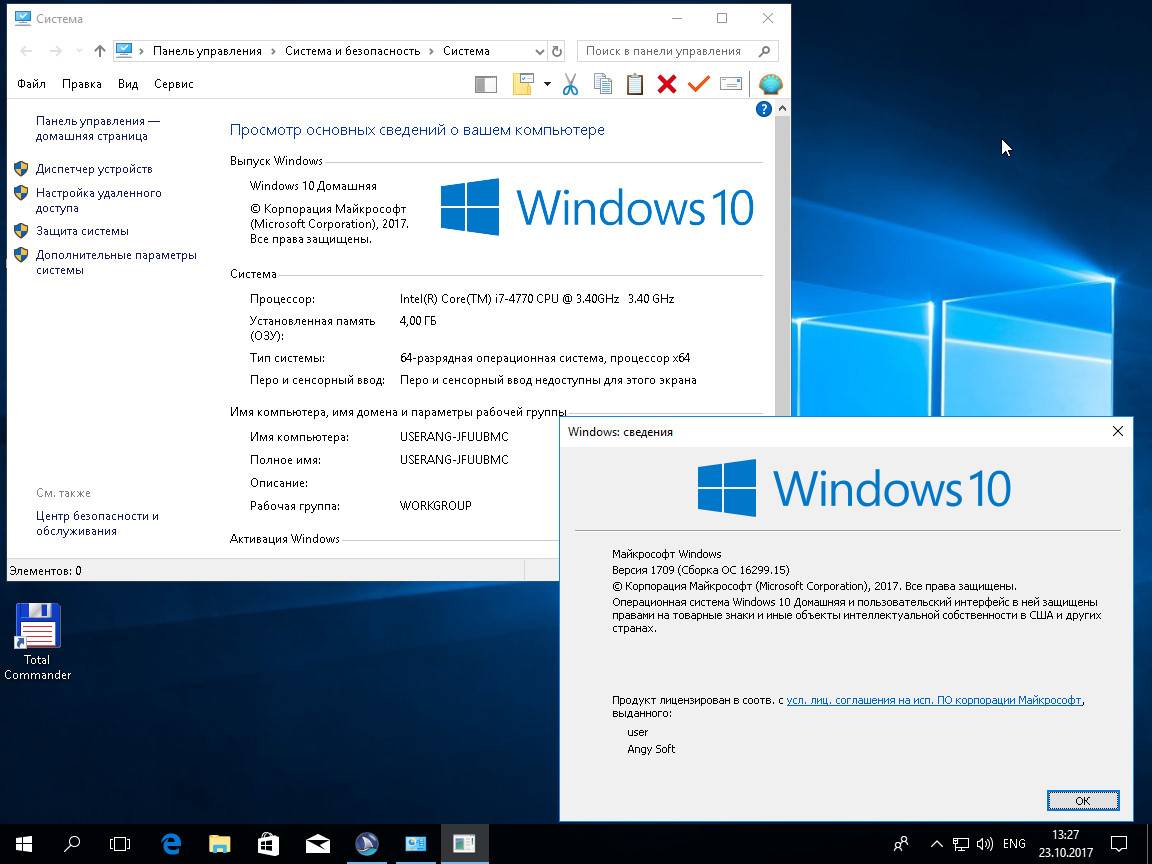Screen dimensions: 1152x864
Task: Open the dropdown arrow beside Folder Options icon
Action: [x=547, y=84]
